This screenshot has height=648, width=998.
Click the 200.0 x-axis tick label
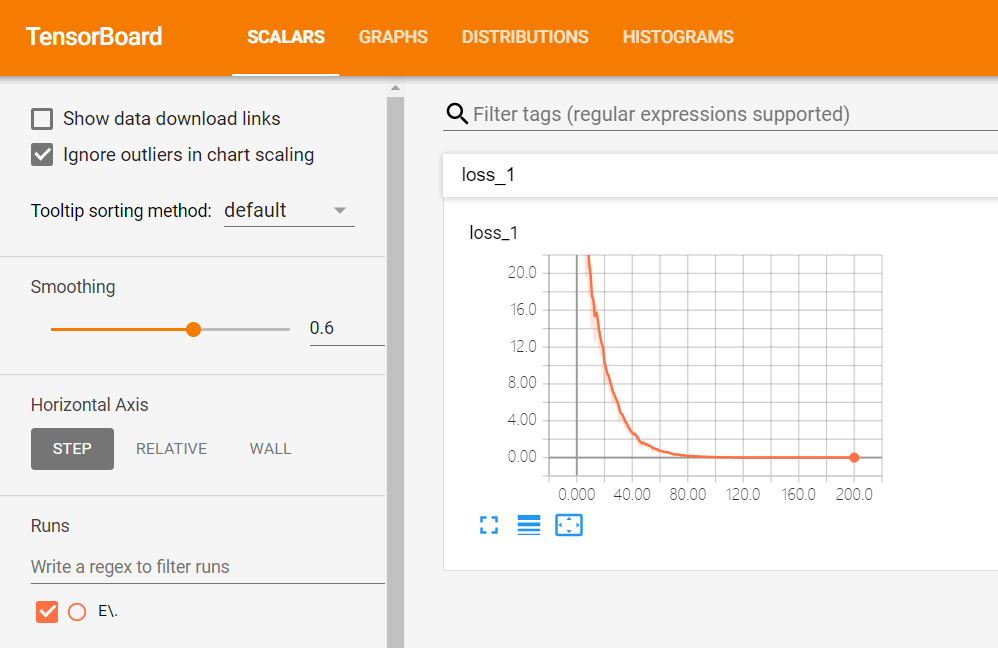(854, 495)
